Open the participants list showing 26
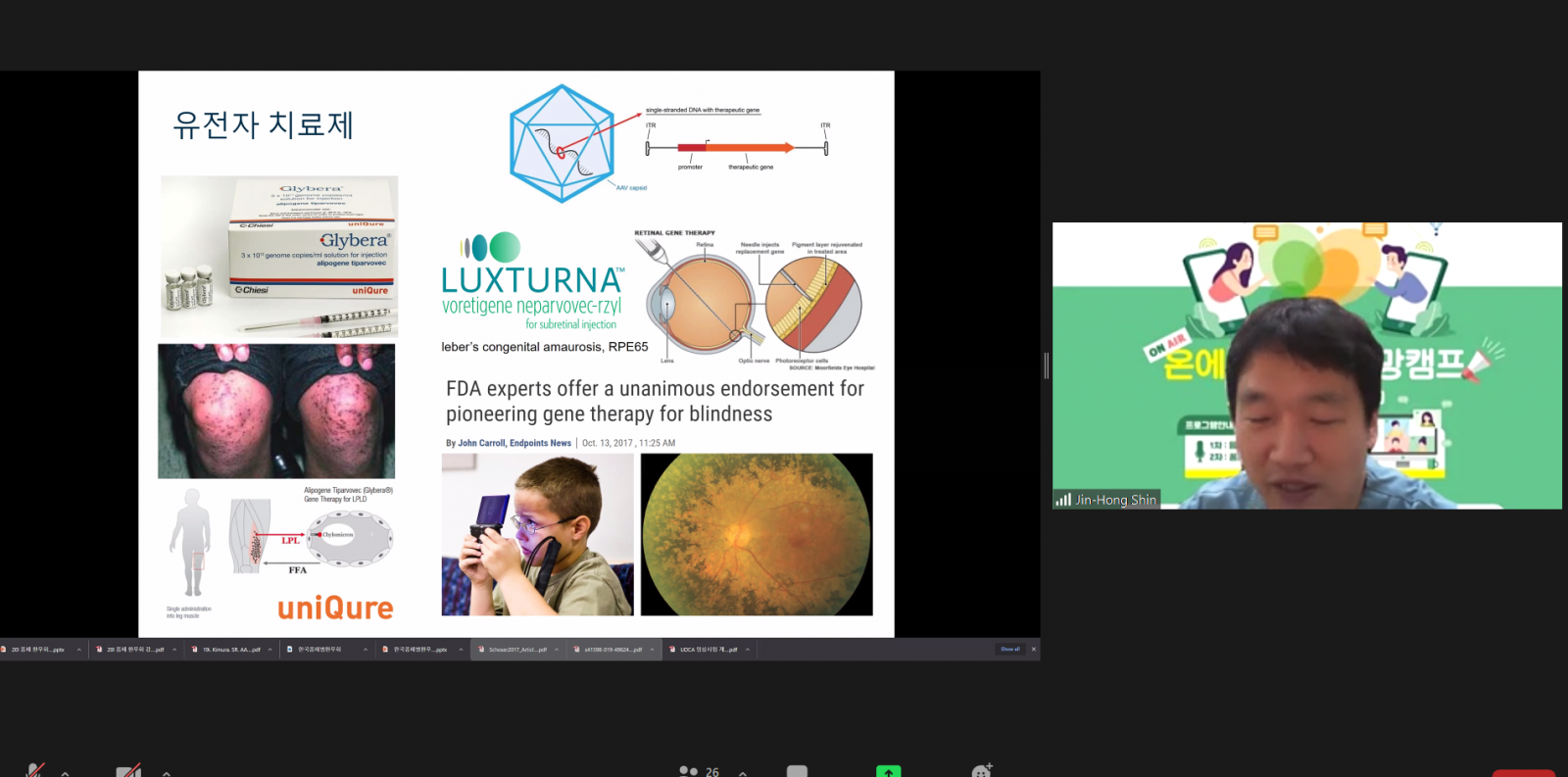 click(x=699, y=771)
